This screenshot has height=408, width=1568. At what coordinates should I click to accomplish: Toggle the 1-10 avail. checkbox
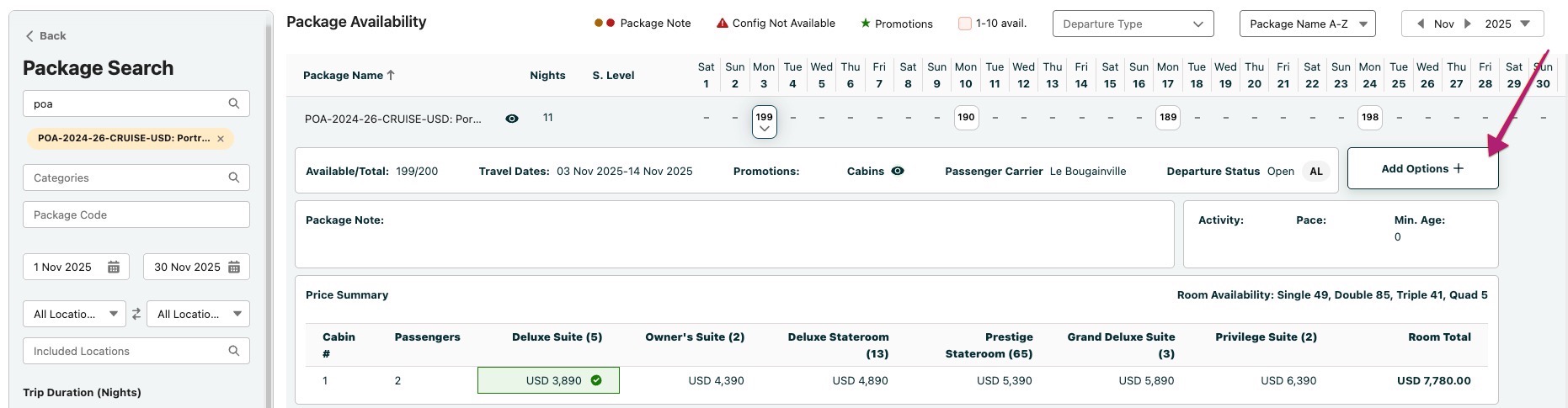[x=965, y=24]
